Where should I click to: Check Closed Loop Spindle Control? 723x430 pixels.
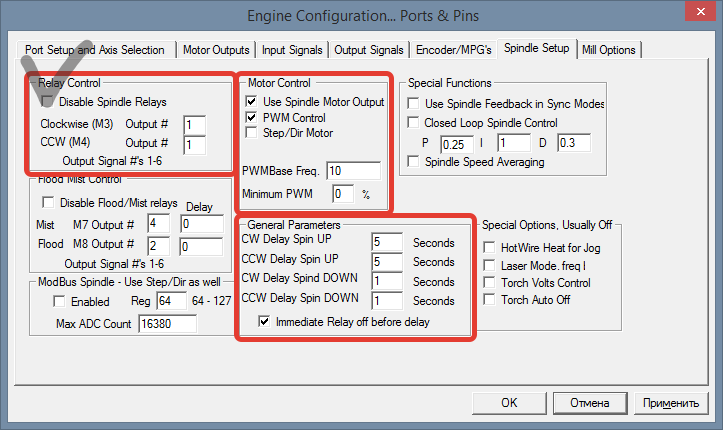coord(414,123)
